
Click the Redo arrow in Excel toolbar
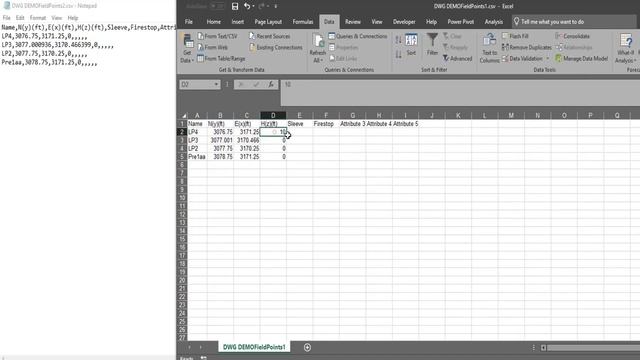(262, 6)
